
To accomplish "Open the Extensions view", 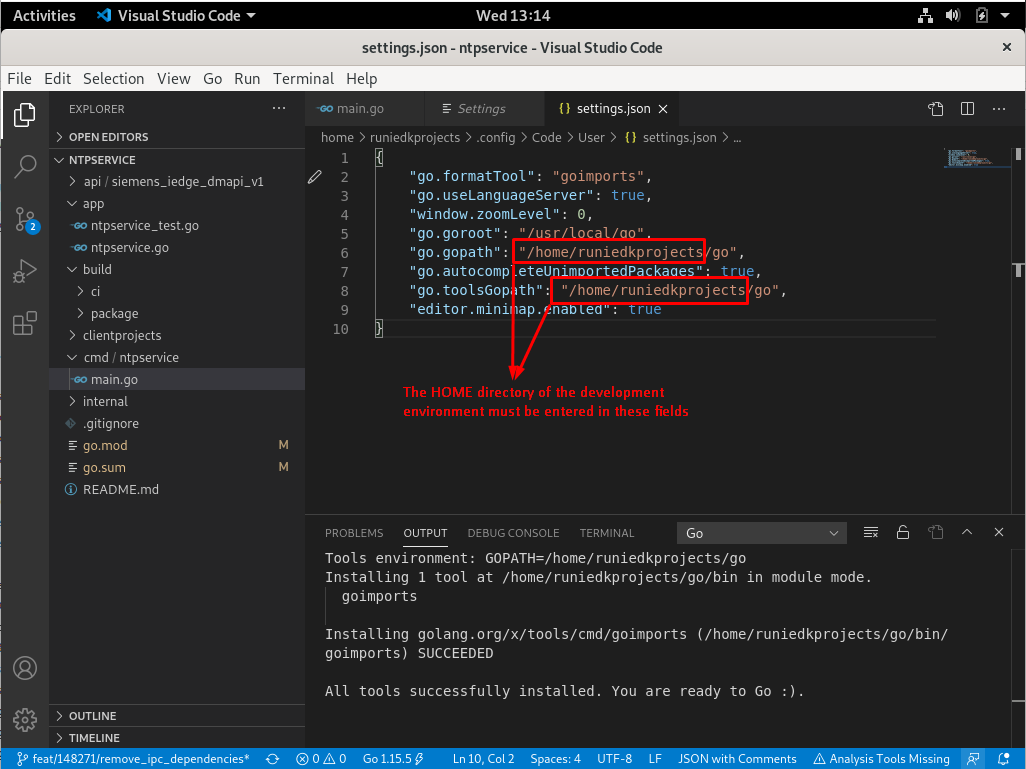I will pos(25,323).
